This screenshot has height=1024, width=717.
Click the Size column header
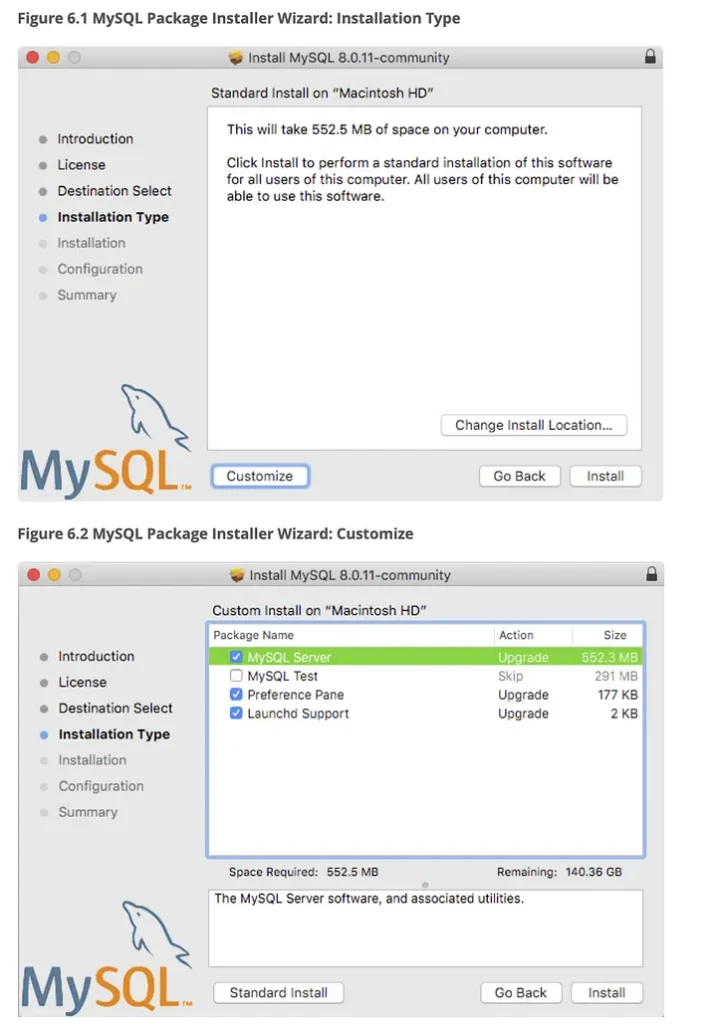tap(614, 635)
